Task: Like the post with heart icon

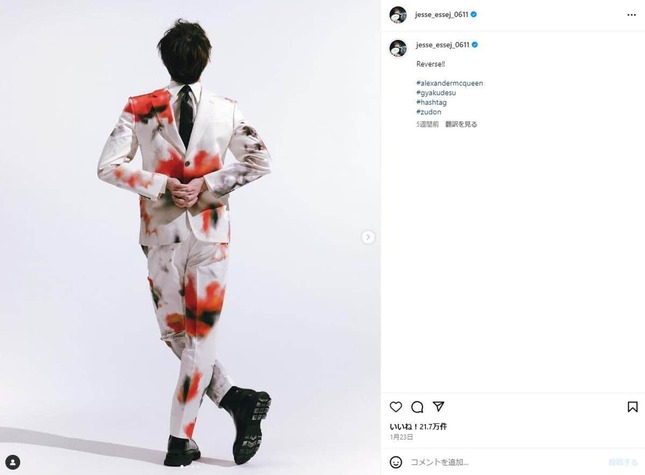Action: click(396, 407)
